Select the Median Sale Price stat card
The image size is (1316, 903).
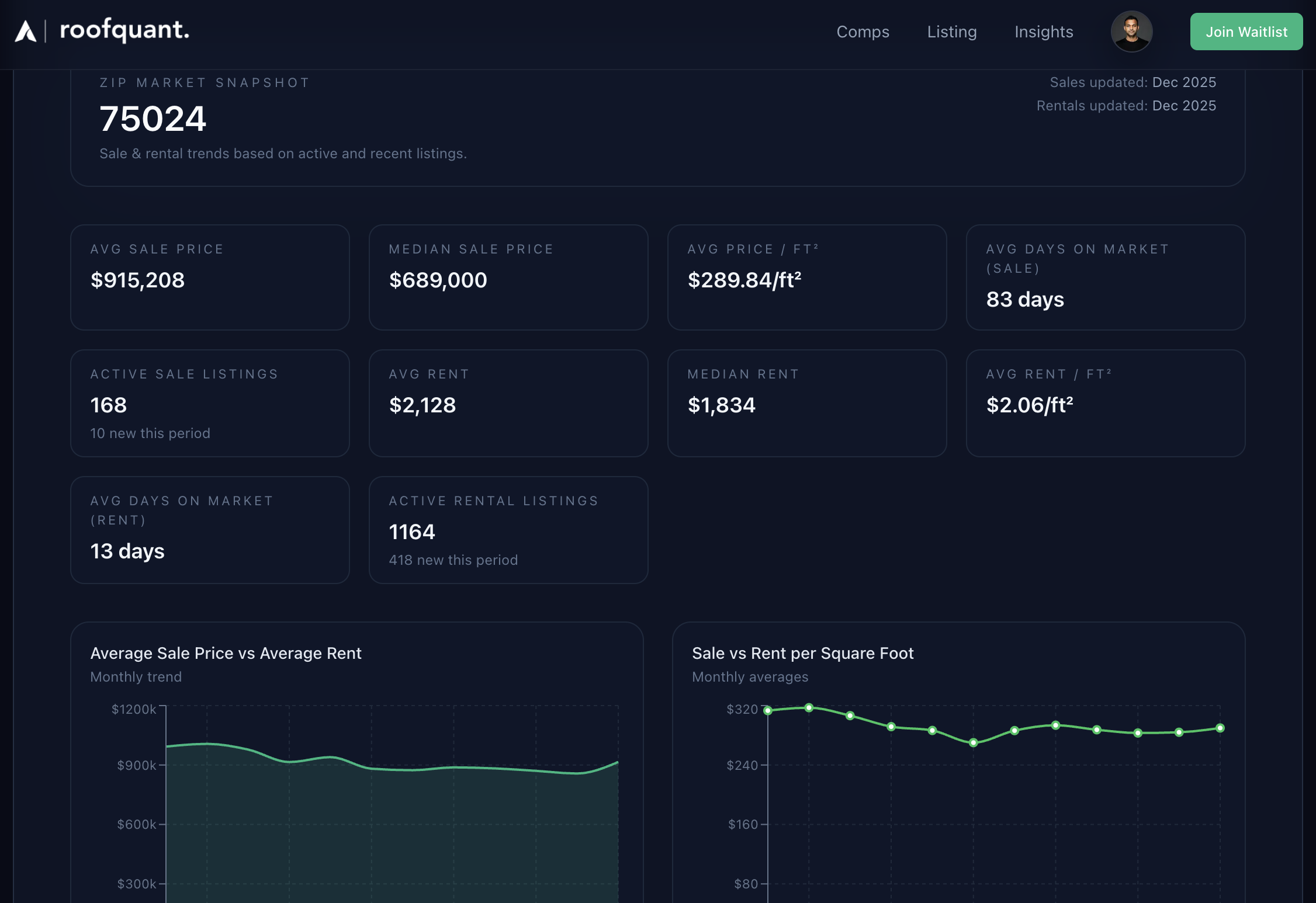508,277
